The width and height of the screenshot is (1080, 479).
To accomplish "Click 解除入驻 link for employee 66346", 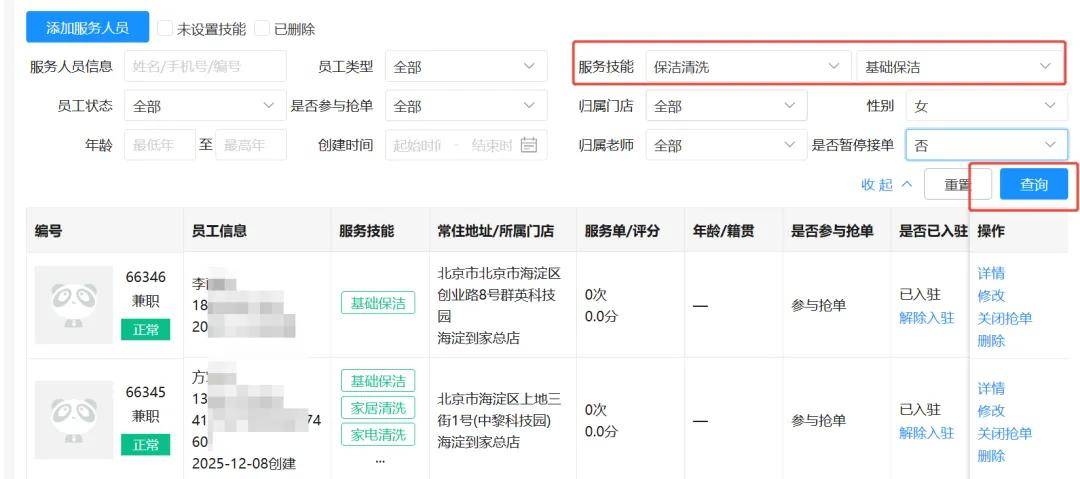I will click(x=927, y=318).
